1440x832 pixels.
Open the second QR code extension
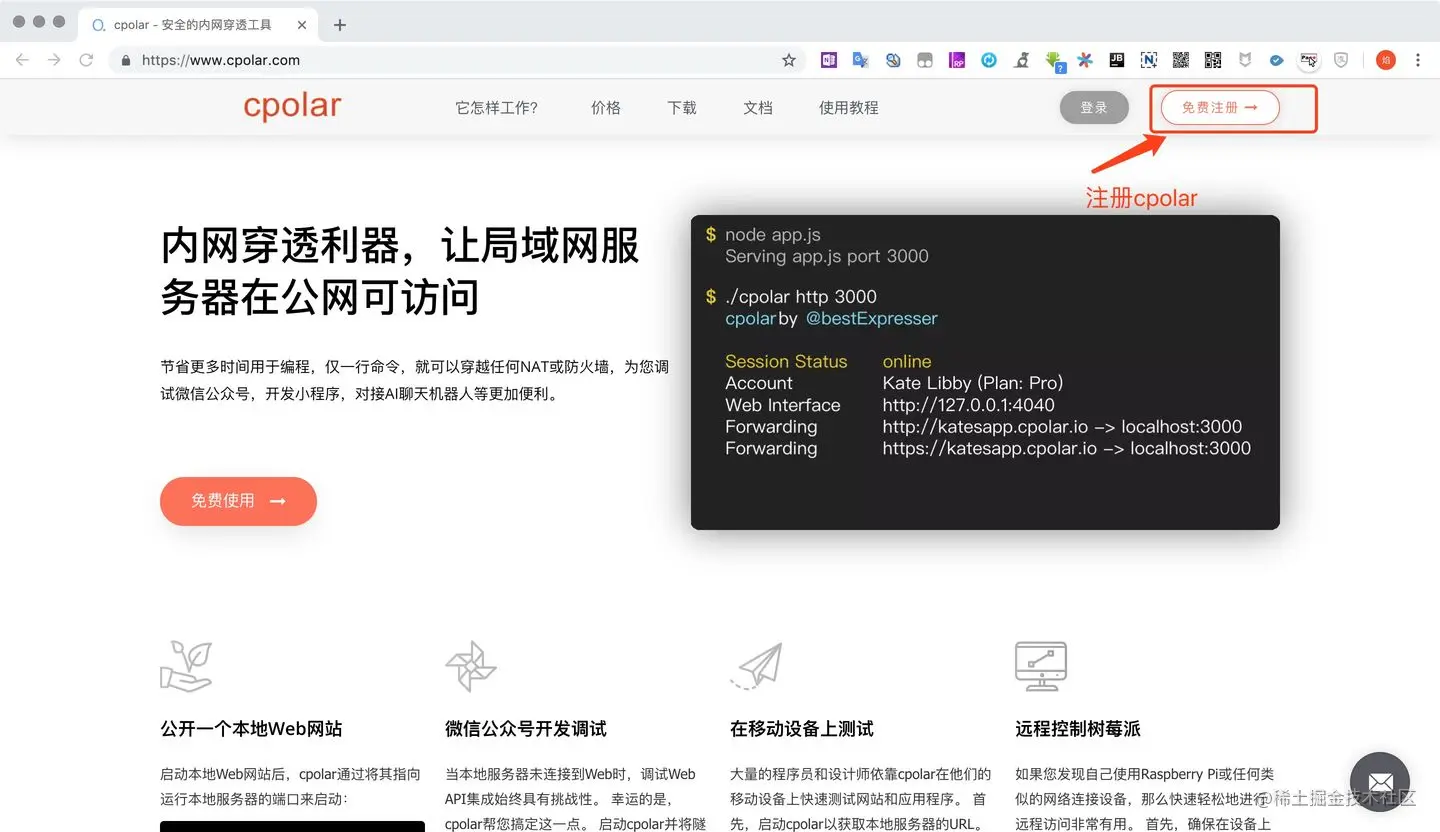1213,60
